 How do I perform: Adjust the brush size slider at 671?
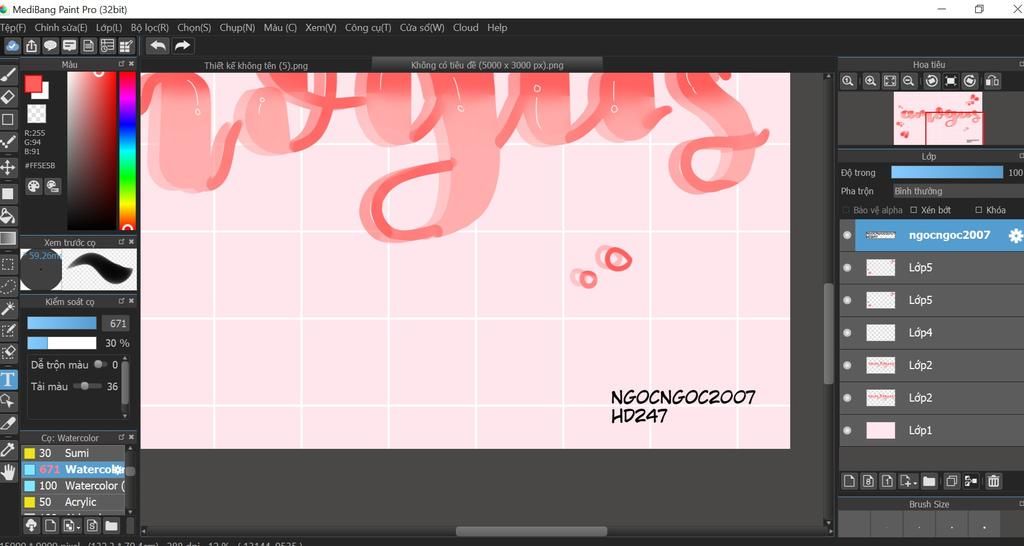pos(61,323)
